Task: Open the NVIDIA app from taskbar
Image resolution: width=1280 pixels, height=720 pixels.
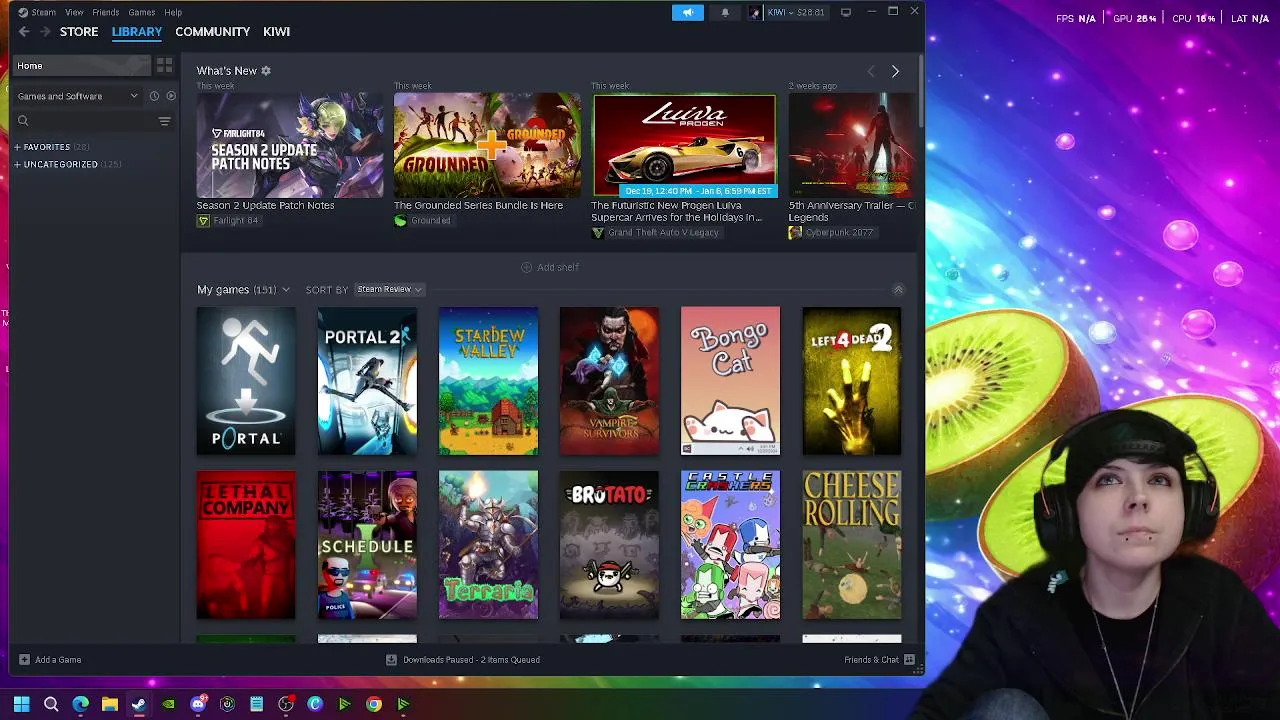Action: 168,704
